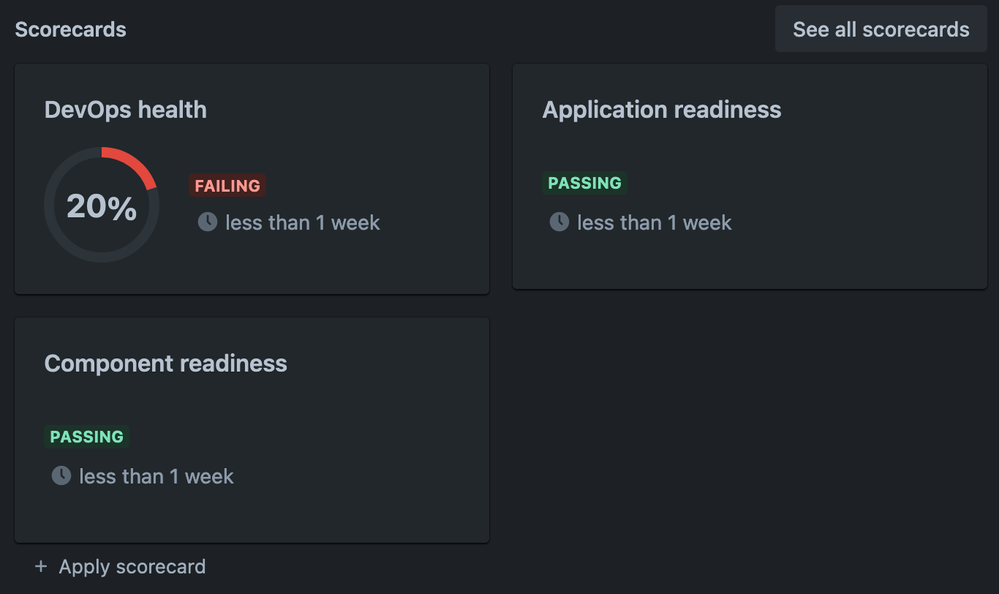Click the plus icon beside Apply scorecard
The width and height of the screenshot is (999, 594).
tap(41, 566)
